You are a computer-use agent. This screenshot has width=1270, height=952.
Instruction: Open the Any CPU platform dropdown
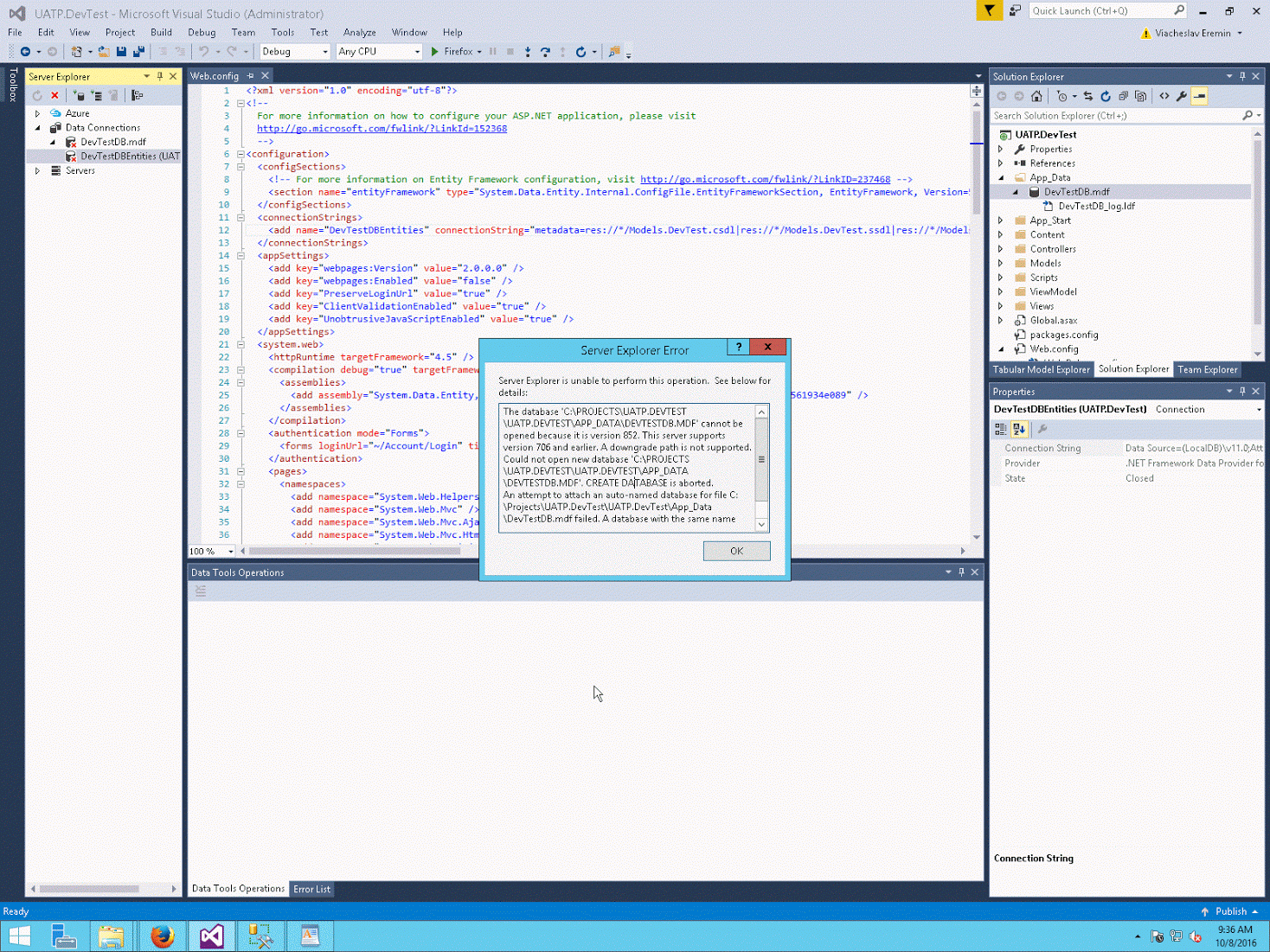[x=379, y=52]
